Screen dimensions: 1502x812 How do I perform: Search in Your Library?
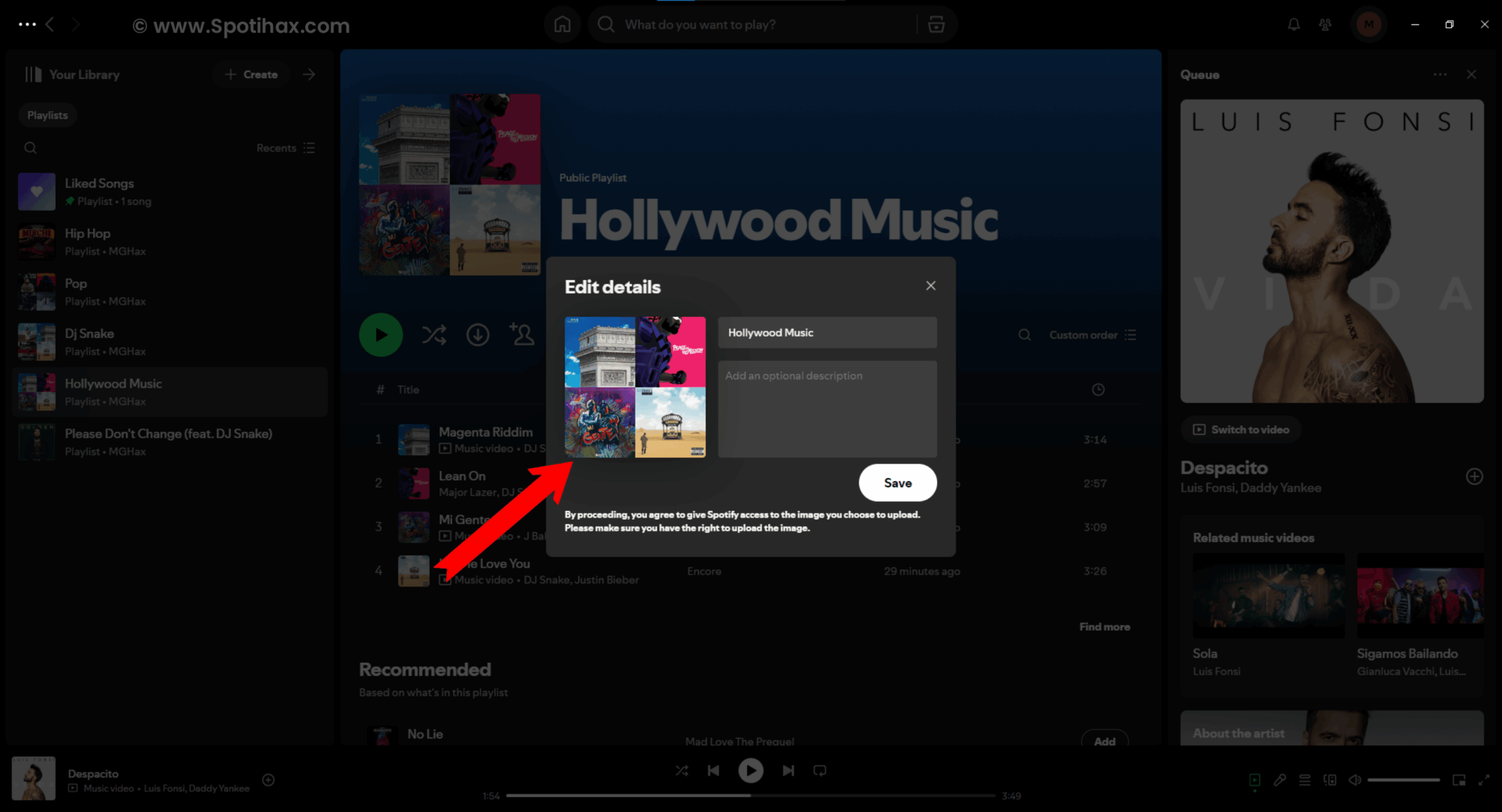(31, 148)
